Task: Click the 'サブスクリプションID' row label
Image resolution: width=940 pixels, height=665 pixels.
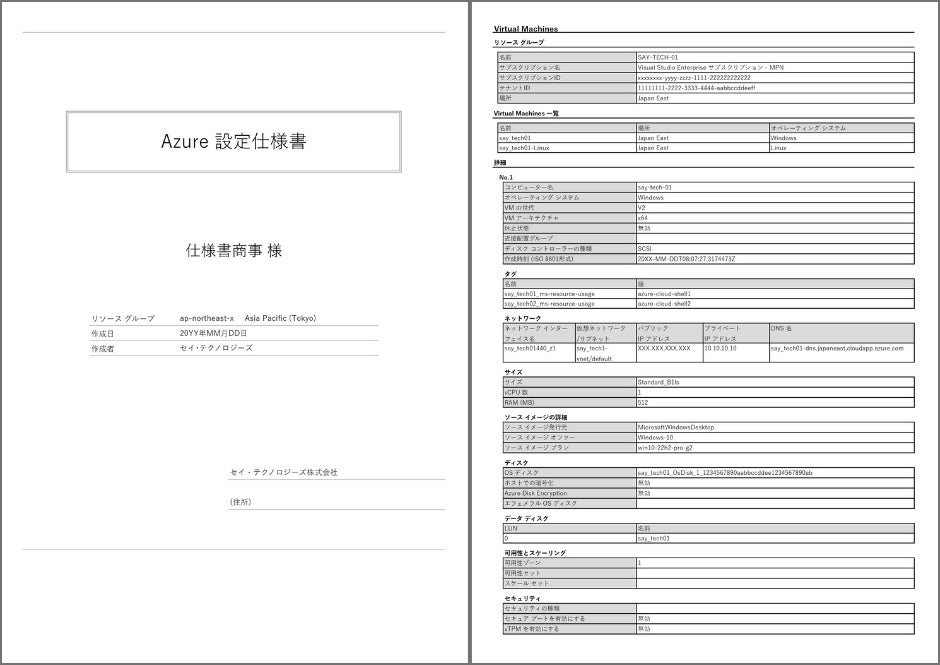Action: pos(530,78)
